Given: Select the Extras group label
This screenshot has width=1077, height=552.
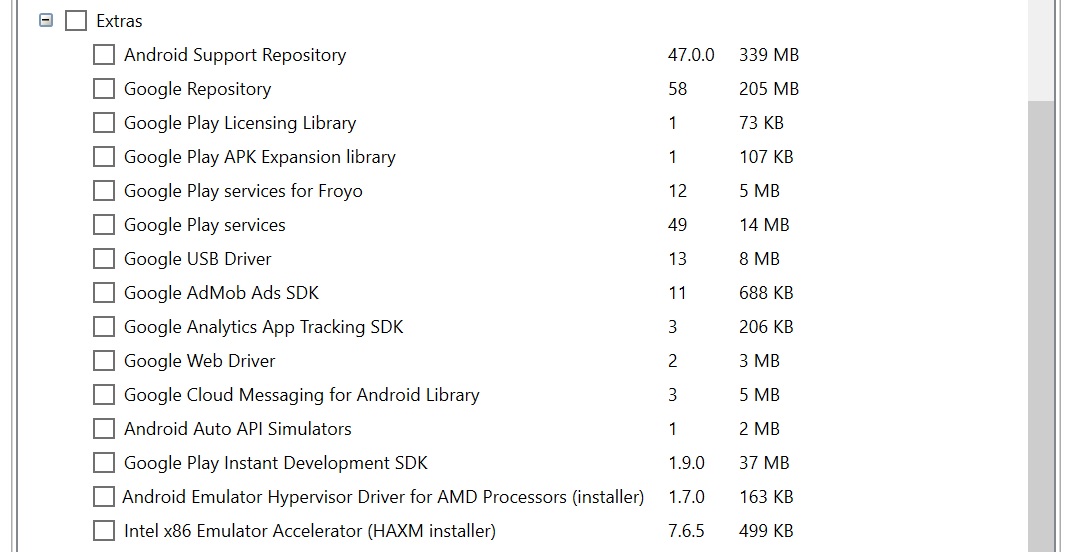Looking at the screenshot, I should (x=120, y=21).
